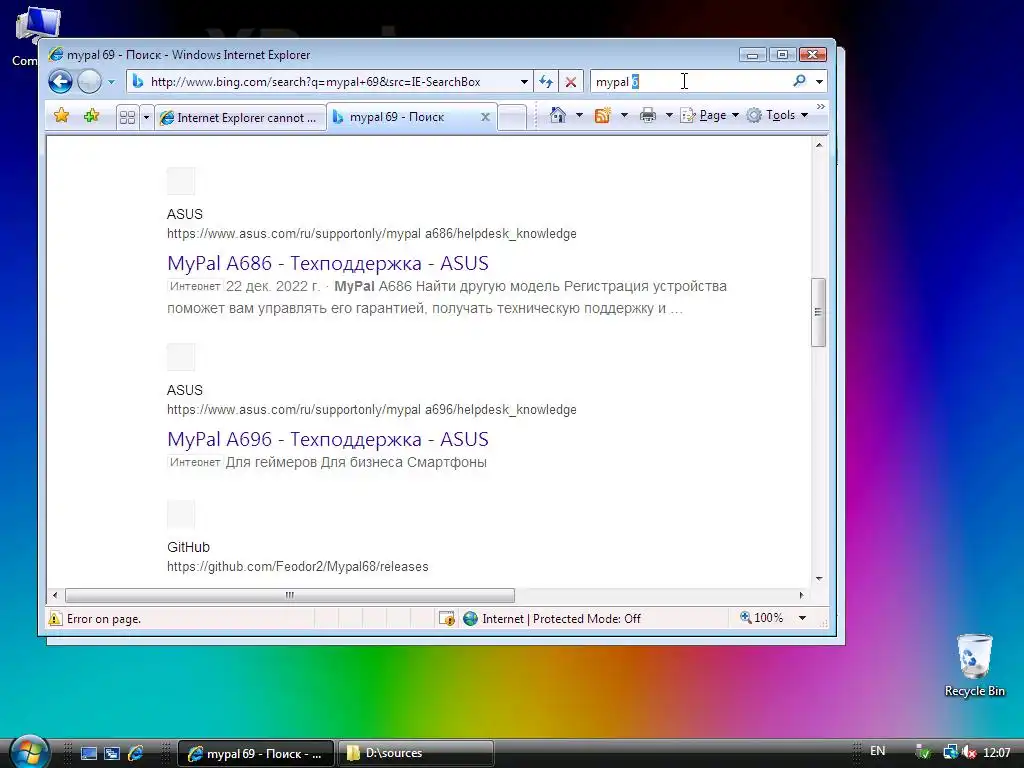Viewport: 1024px width, 768px height.
Task: Click the muted volume tray icon
Action: point(969,753)
